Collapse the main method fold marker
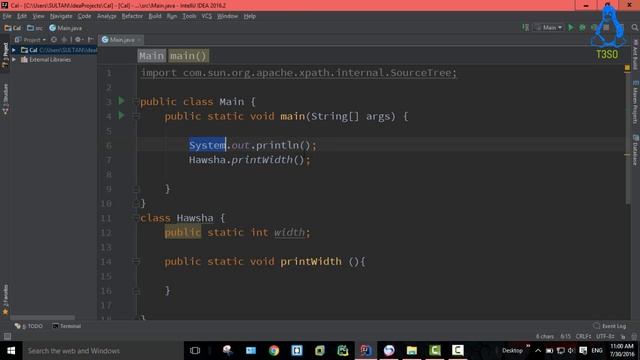Image resolution: width=640 pixels, height=360 pixels. click(x=136, y=116)
